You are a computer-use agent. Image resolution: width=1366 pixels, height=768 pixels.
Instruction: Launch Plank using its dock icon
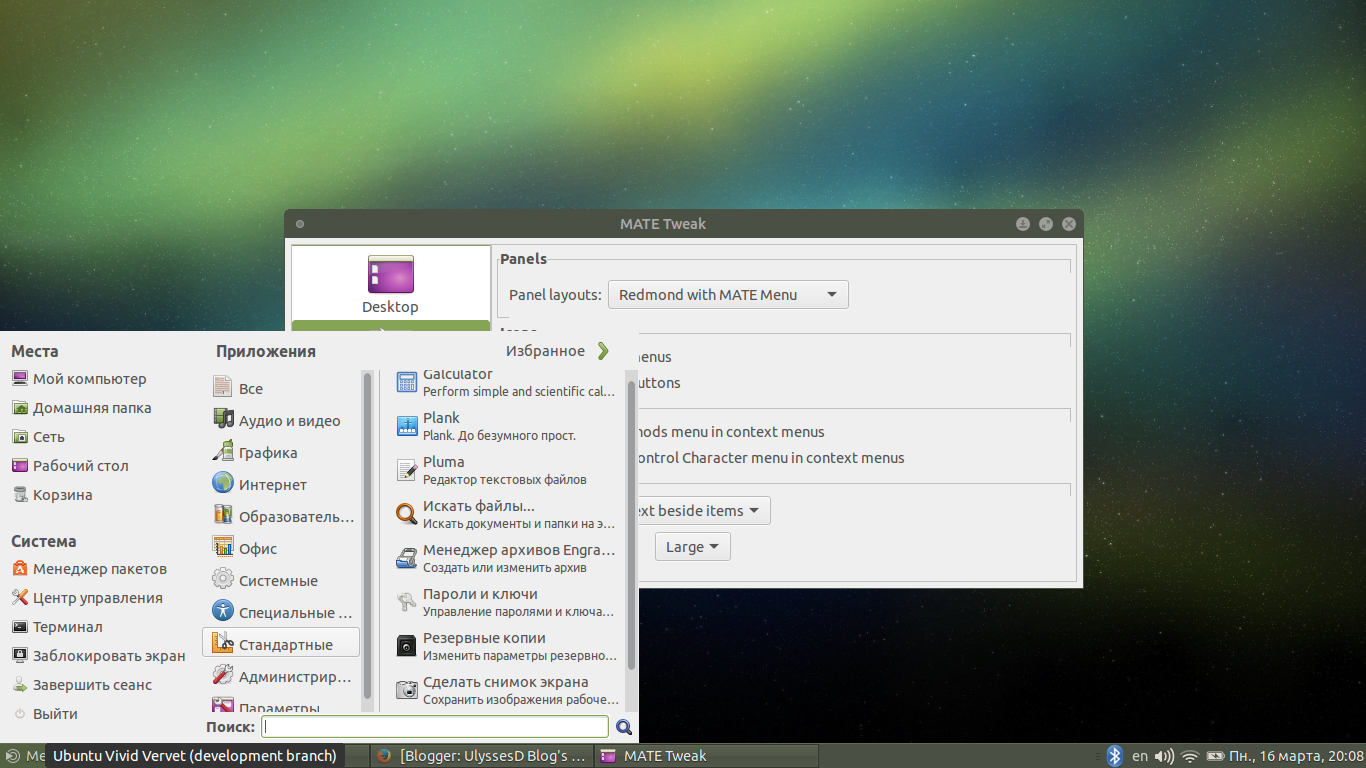pyautogui.click(x=406, y=425)
